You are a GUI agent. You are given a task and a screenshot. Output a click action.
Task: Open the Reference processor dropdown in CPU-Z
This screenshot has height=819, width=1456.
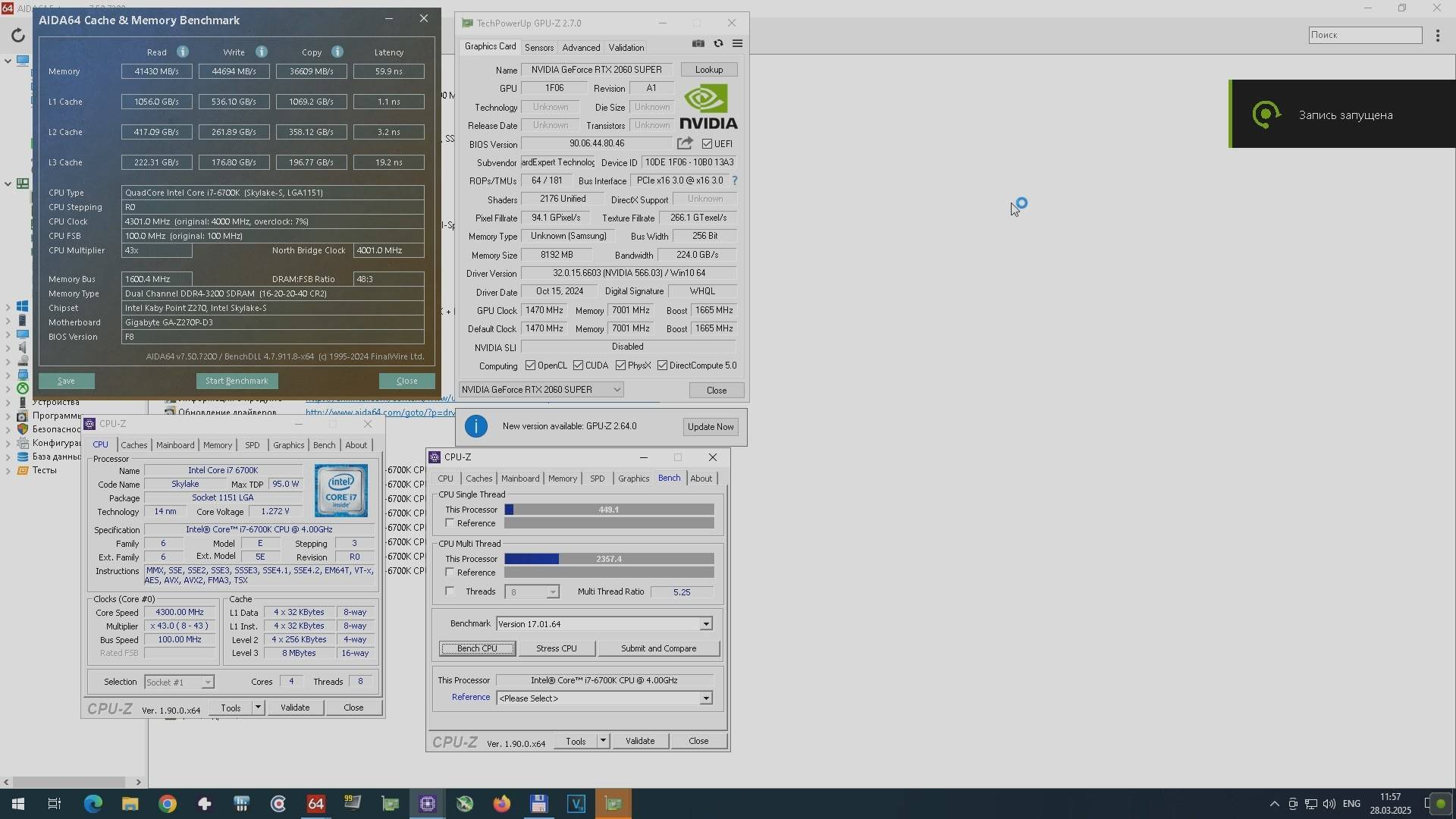[706, 698]
